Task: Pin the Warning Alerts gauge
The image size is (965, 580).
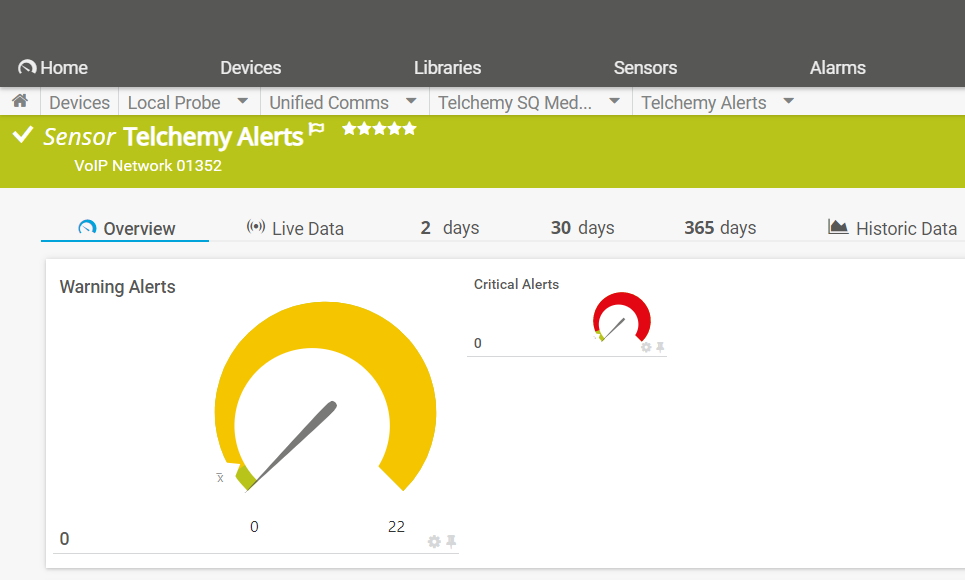Action: coord(451,541)
